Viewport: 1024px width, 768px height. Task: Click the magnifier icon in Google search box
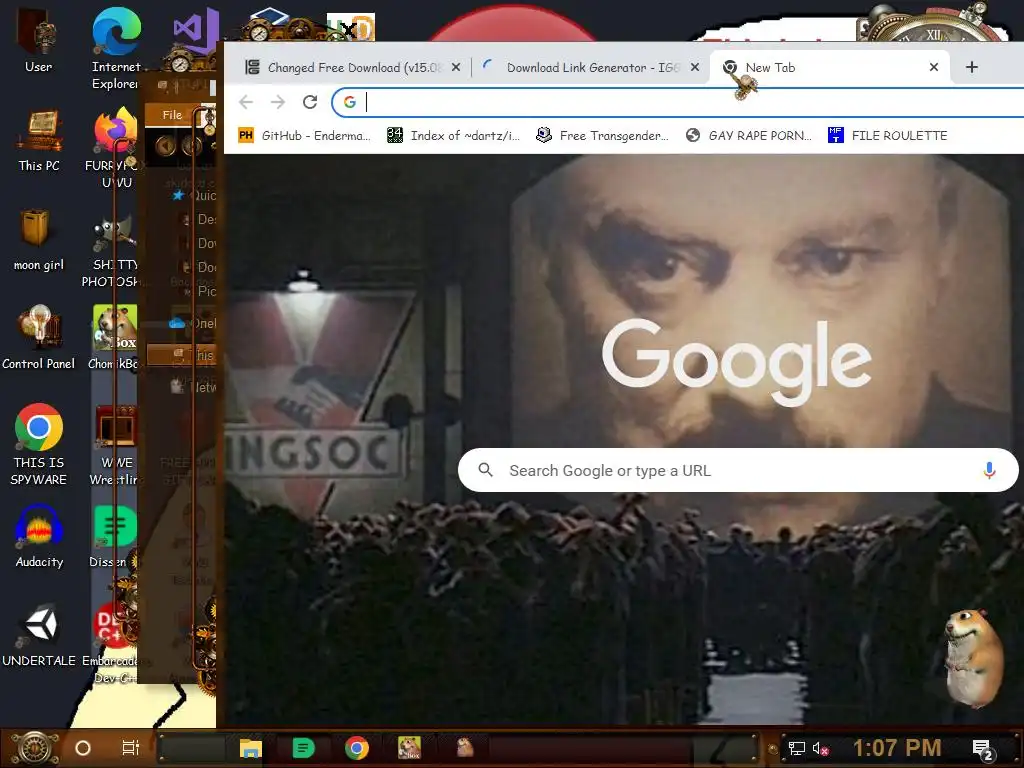pyautogui.click(x=485, y=470)
